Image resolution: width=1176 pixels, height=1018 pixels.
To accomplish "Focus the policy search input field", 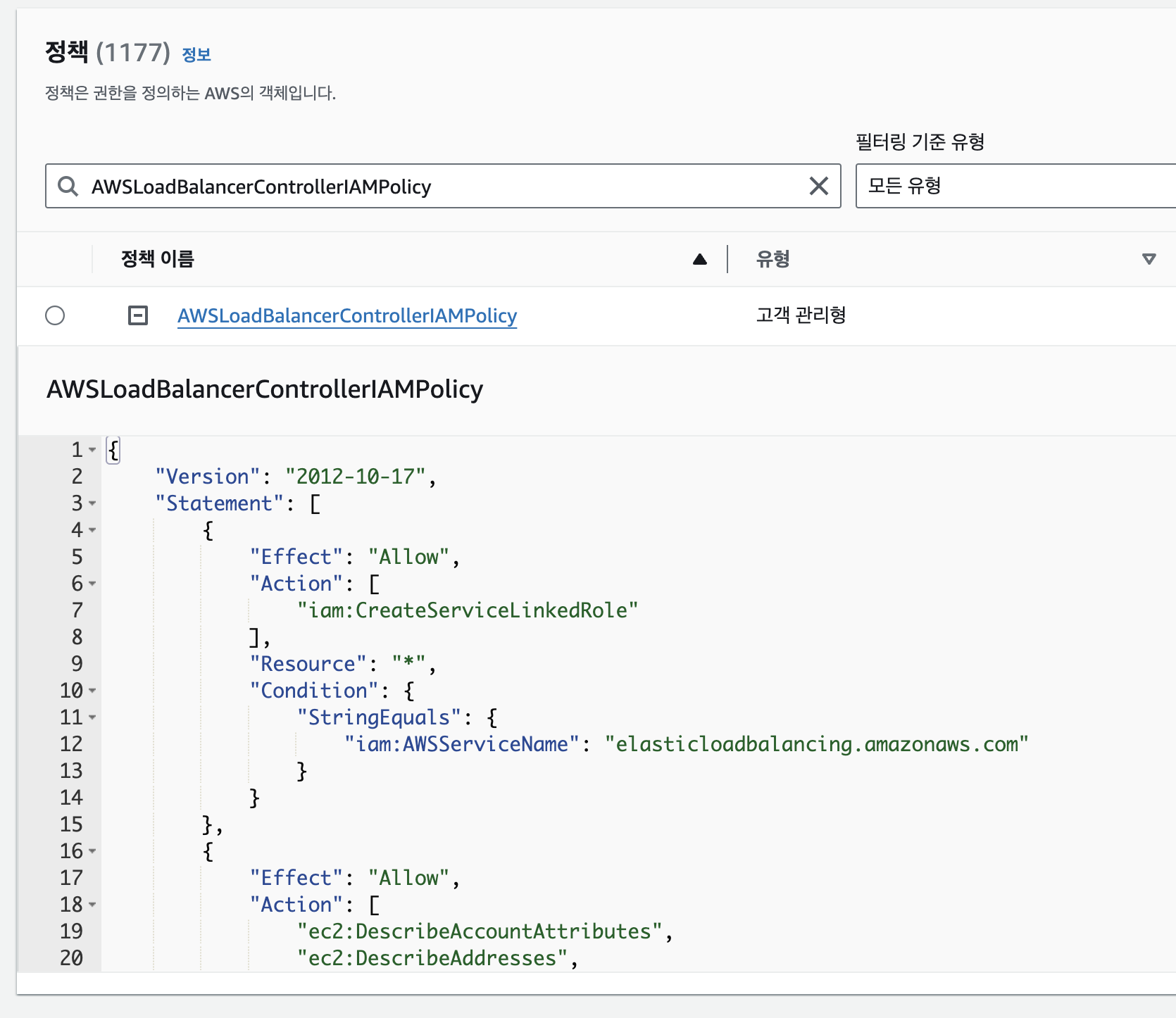I will 443,187.
